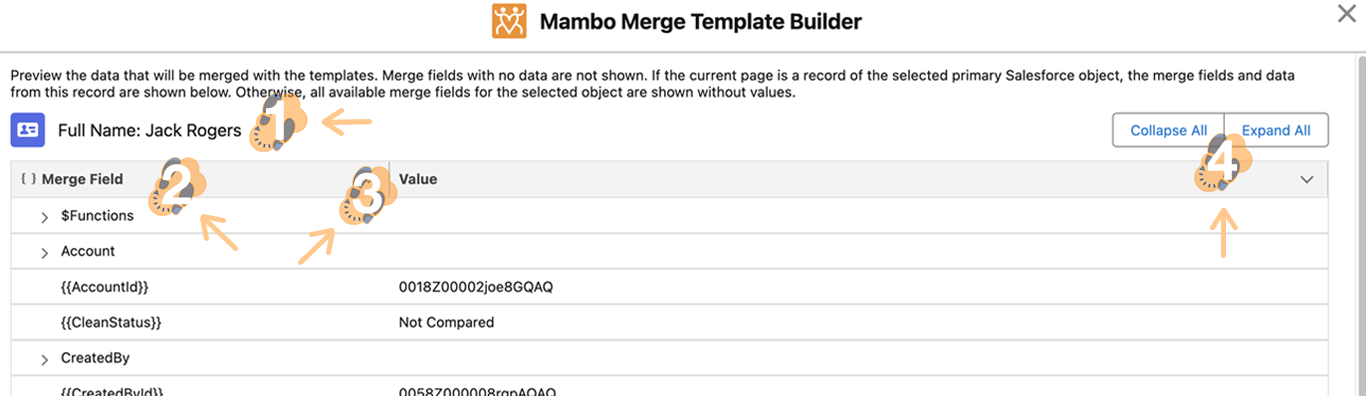Select the Value column header
Screen dimensions: 1366x396
click(x=859, y=179)
